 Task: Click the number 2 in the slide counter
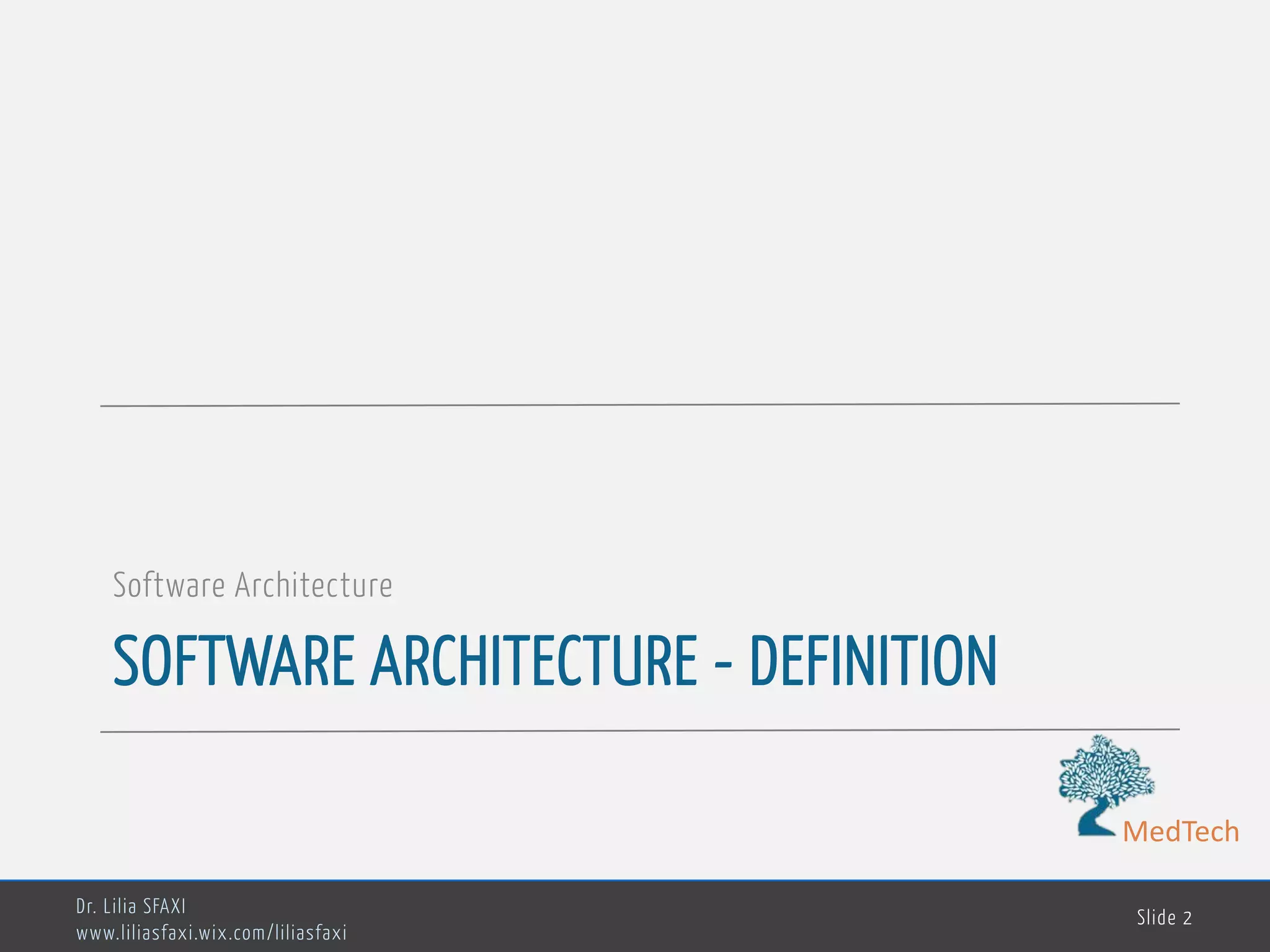click(x=1187, y=919)
